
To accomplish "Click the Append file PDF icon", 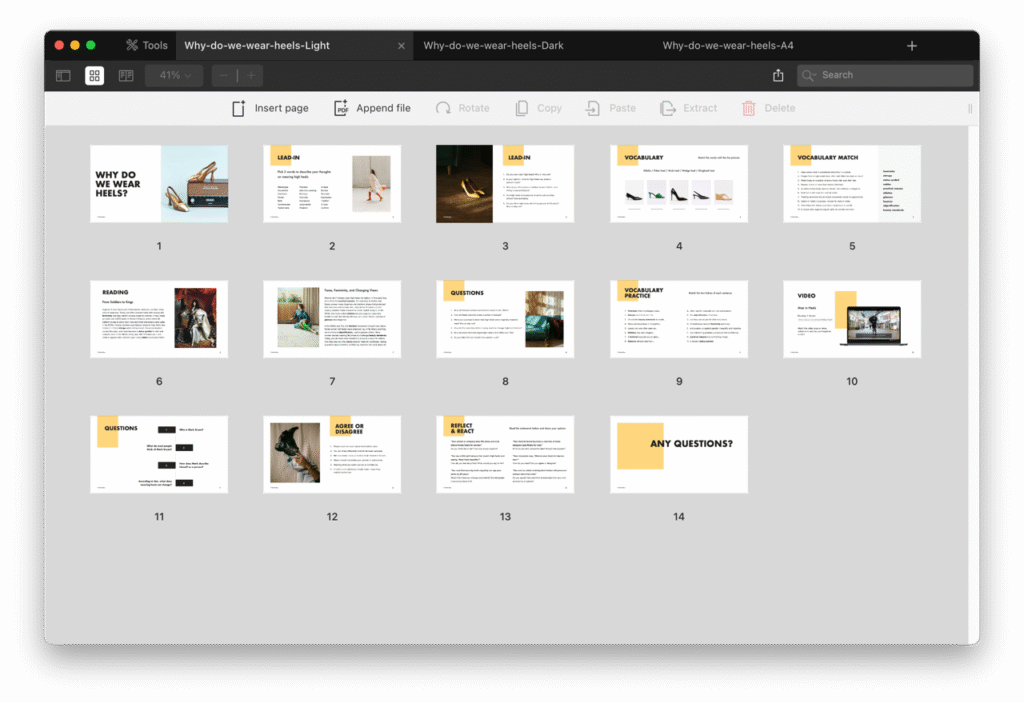I will tap(341, 108).
